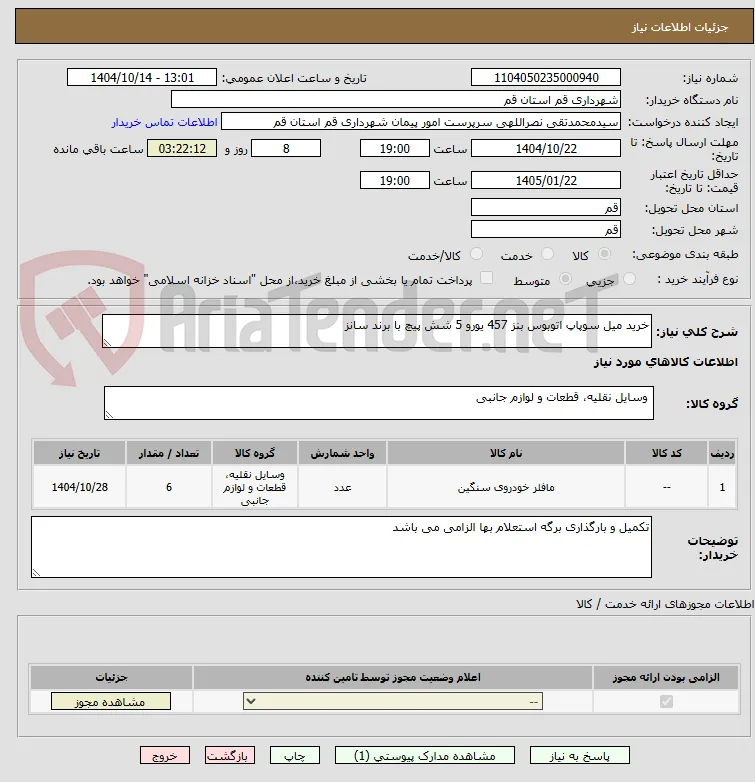Click the عدد unit cell
The image size is (755, 782).
(342, 487)
